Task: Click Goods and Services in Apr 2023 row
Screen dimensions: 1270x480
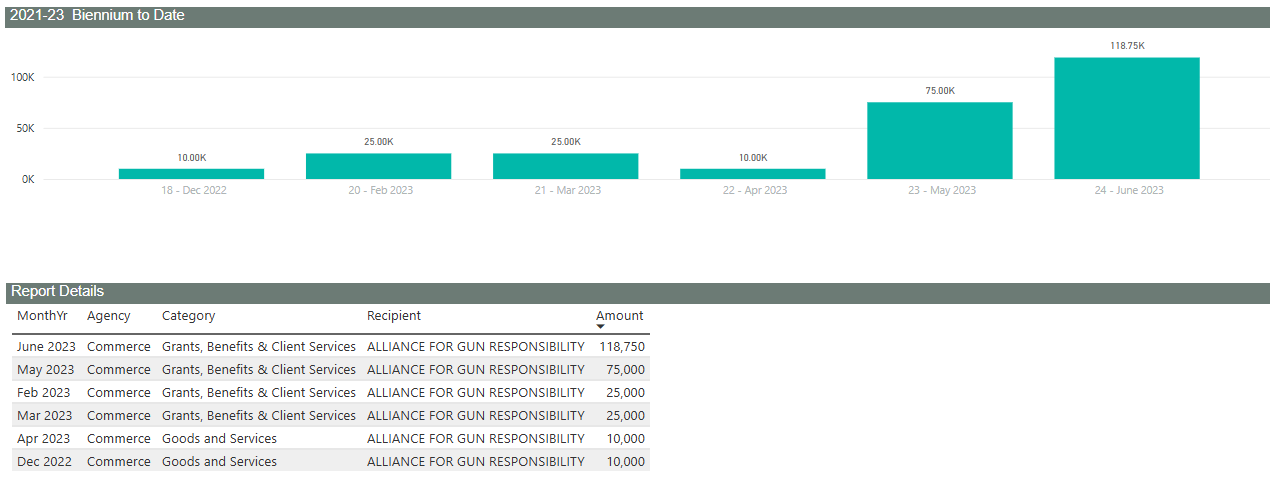Action: coord(220,439)
